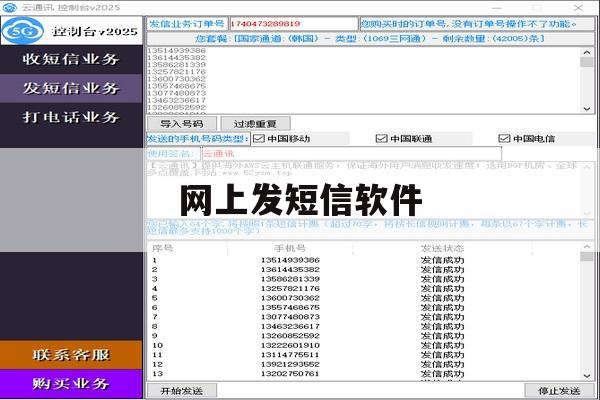This screenshot has height=400, width=600.
Task: Select table row 1 number 13514939386
Action: click(290, 260)
